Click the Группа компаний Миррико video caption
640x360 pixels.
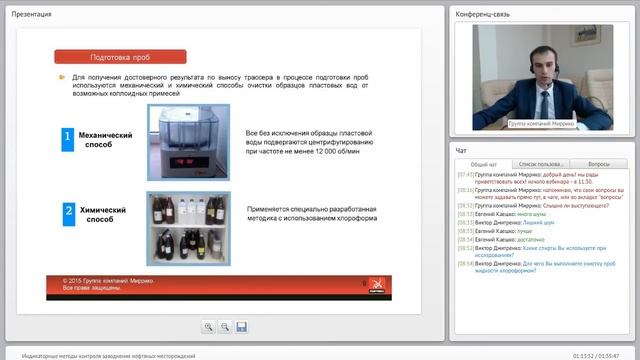(542, 124)
